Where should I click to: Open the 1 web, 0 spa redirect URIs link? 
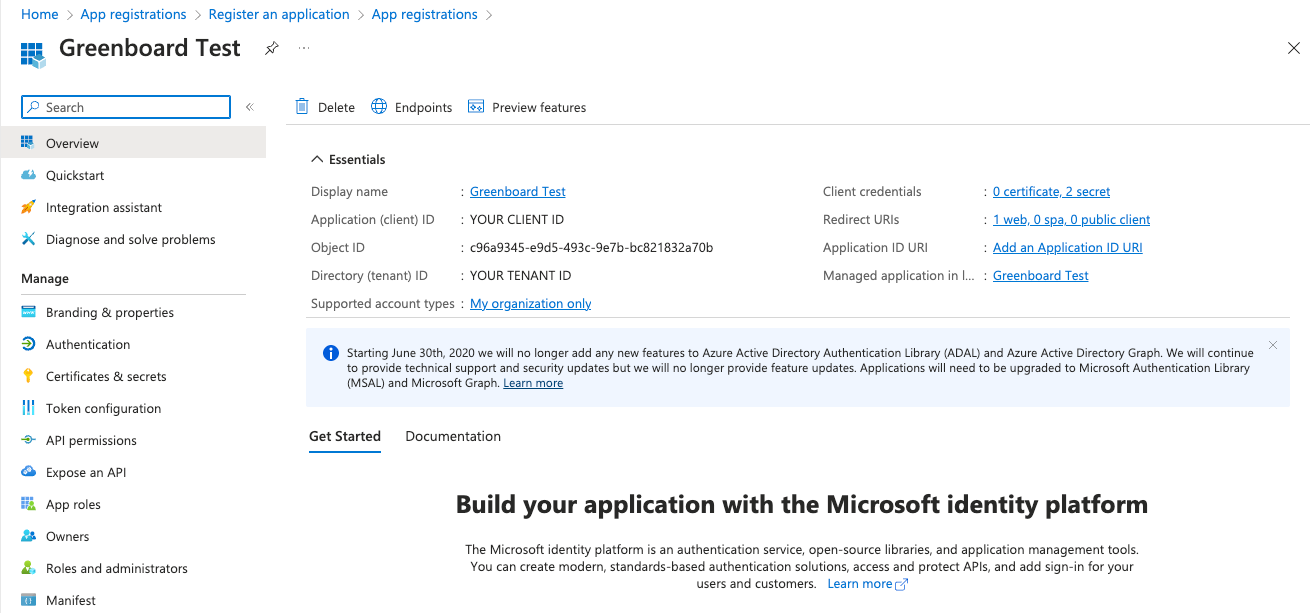click(x=1071, y=219)
